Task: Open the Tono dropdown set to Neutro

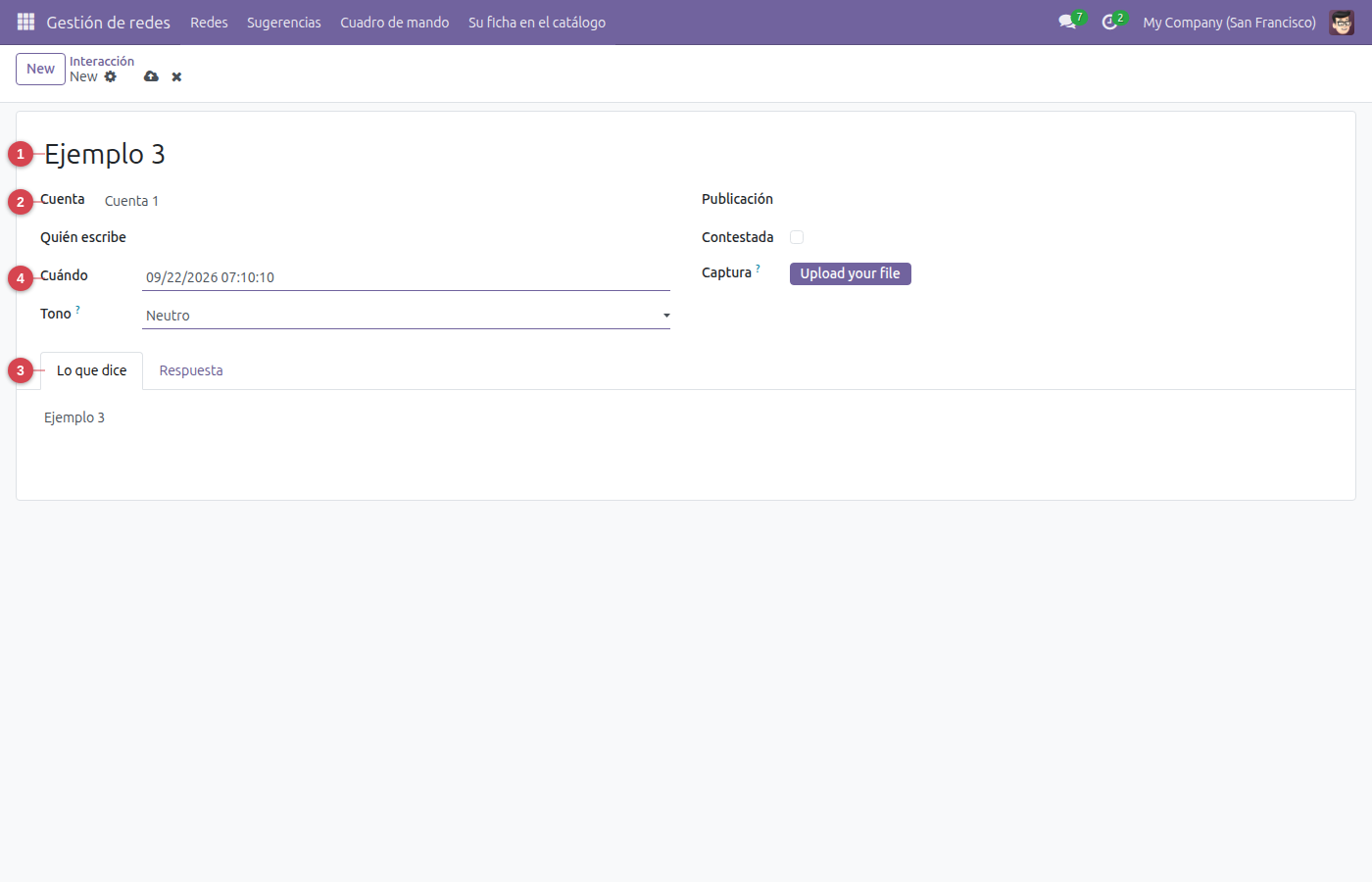Action: [406, 316]
